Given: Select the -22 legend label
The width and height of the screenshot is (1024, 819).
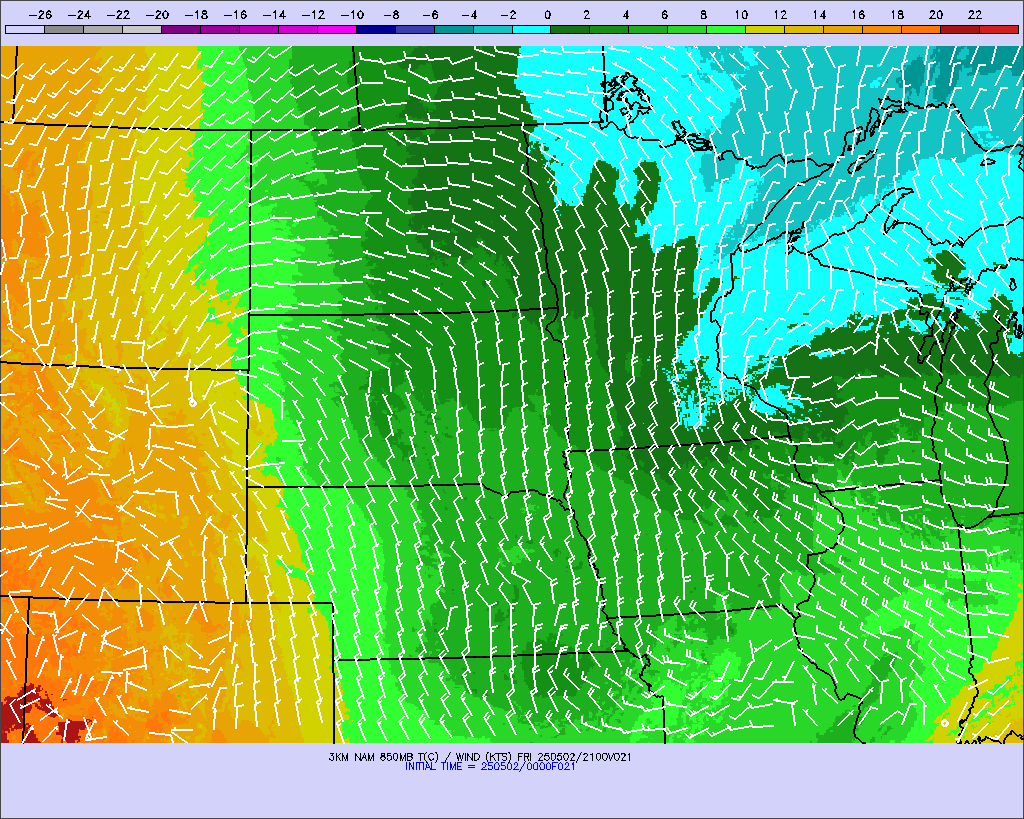Looking at the screenshot, I should (119, 15).
